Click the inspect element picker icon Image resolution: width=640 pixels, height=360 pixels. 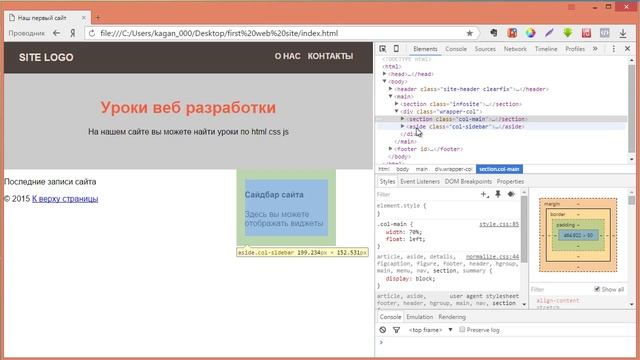382,49
